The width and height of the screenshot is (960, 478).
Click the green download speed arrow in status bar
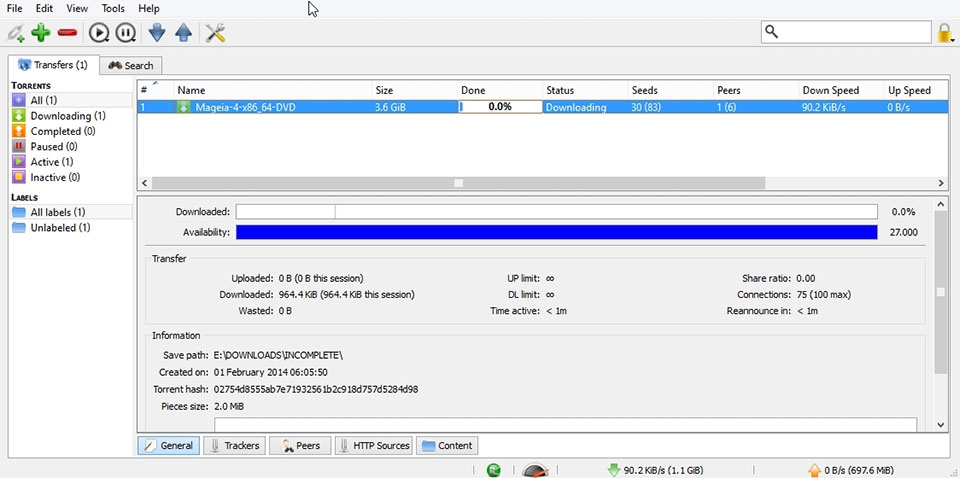613,470
